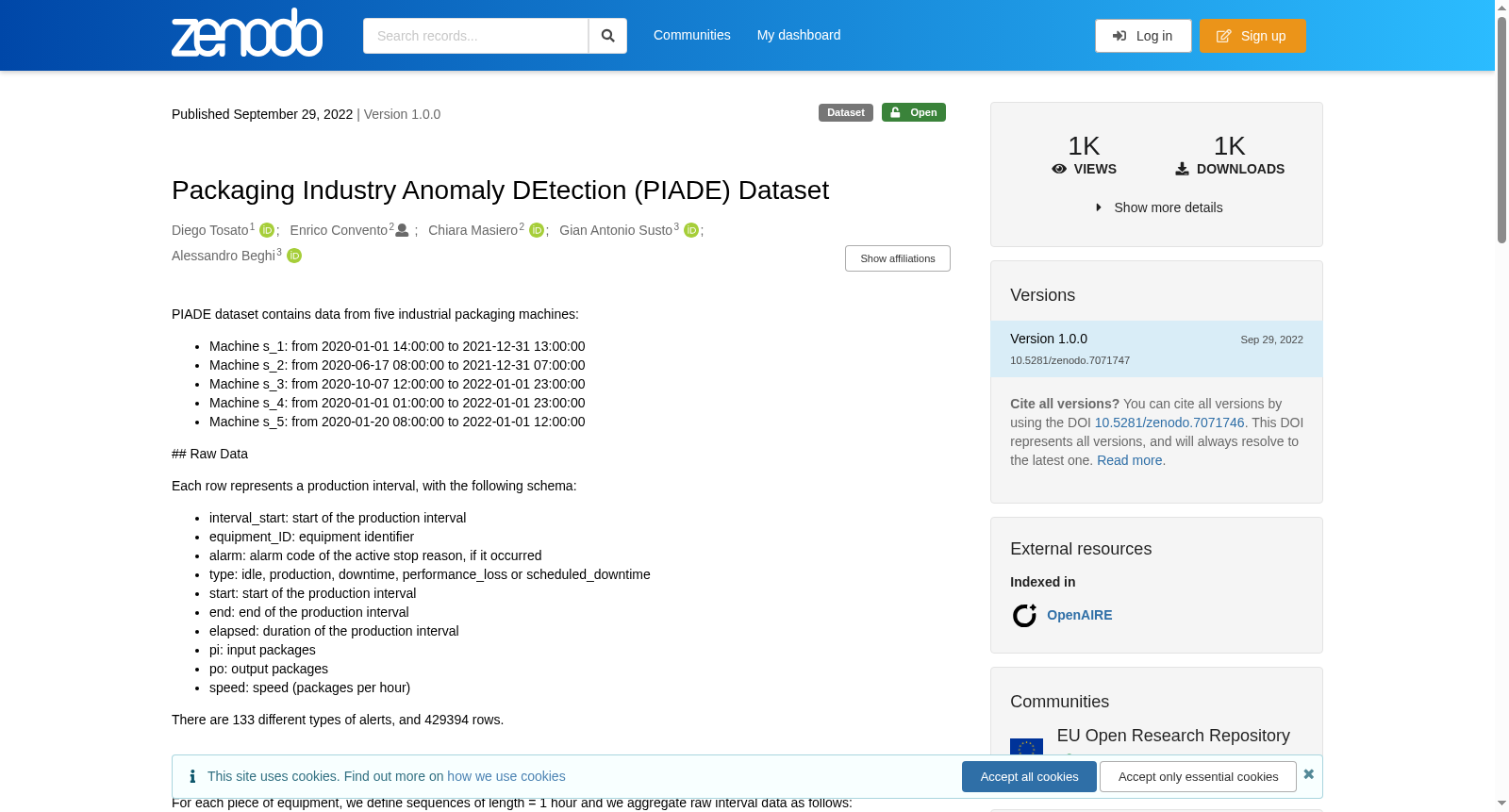Click the views eye icon
This screenshot has height=812, width=1509.
click(1059, 169)
